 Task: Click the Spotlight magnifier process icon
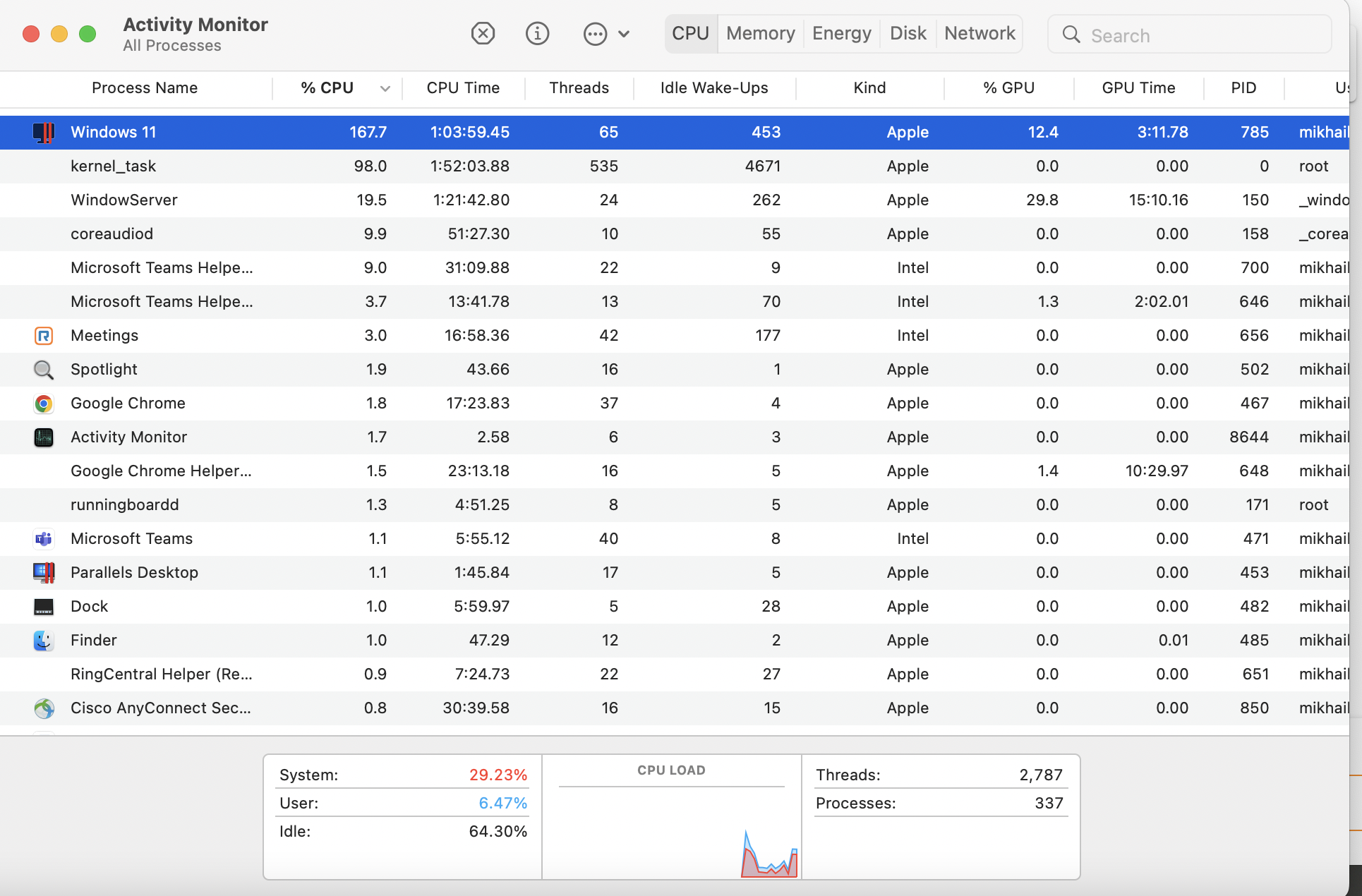(x=44, y=370)
